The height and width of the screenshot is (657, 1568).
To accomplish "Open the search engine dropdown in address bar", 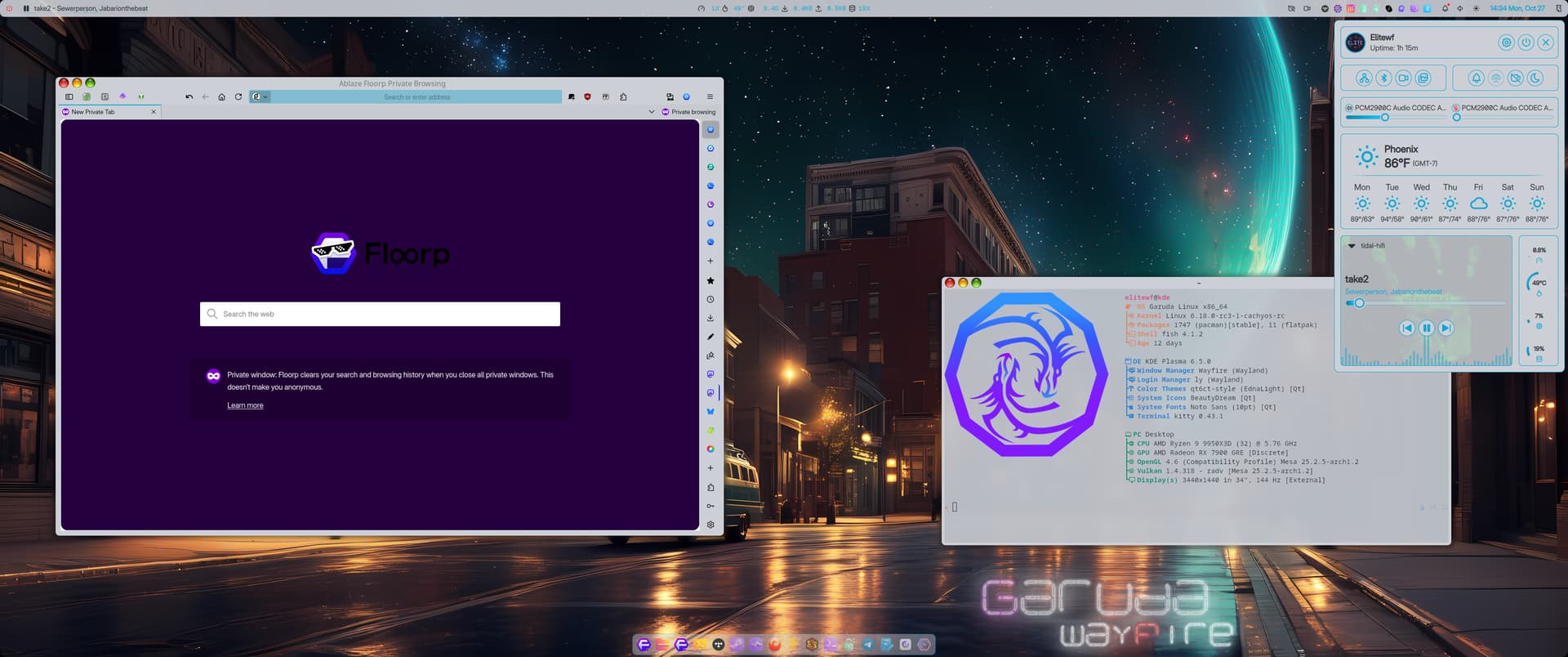I will [x=260, y=97].
